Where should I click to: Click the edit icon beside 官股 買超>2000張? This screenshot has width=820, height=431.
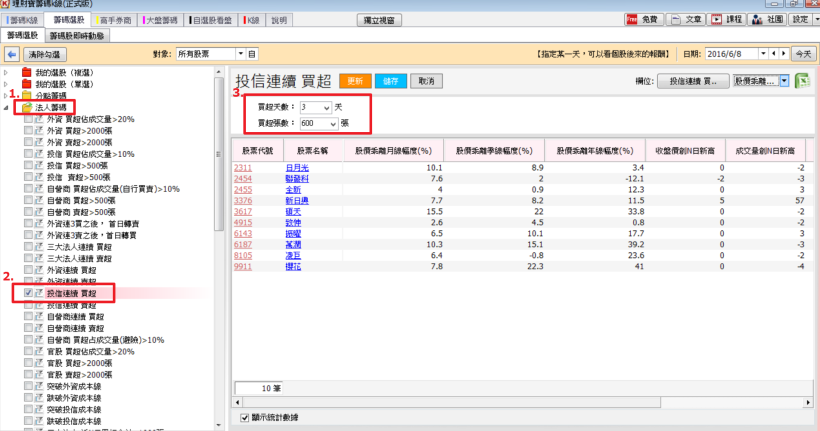pos(39,363)
